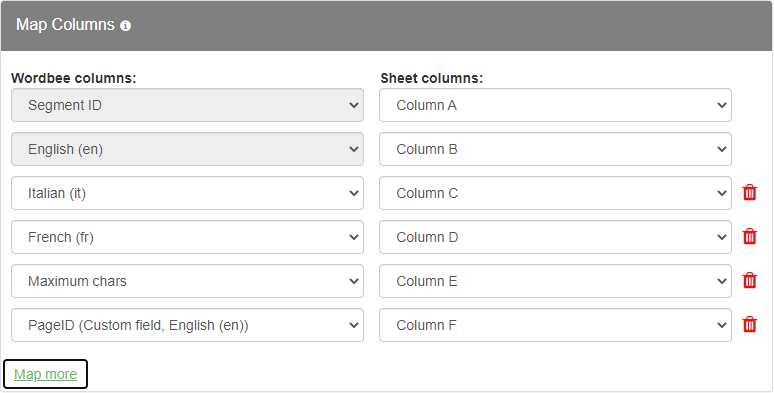Screen dimensions: 774x393
Task: Open the Maximum chars dropdown
Action: click(188, 281)
